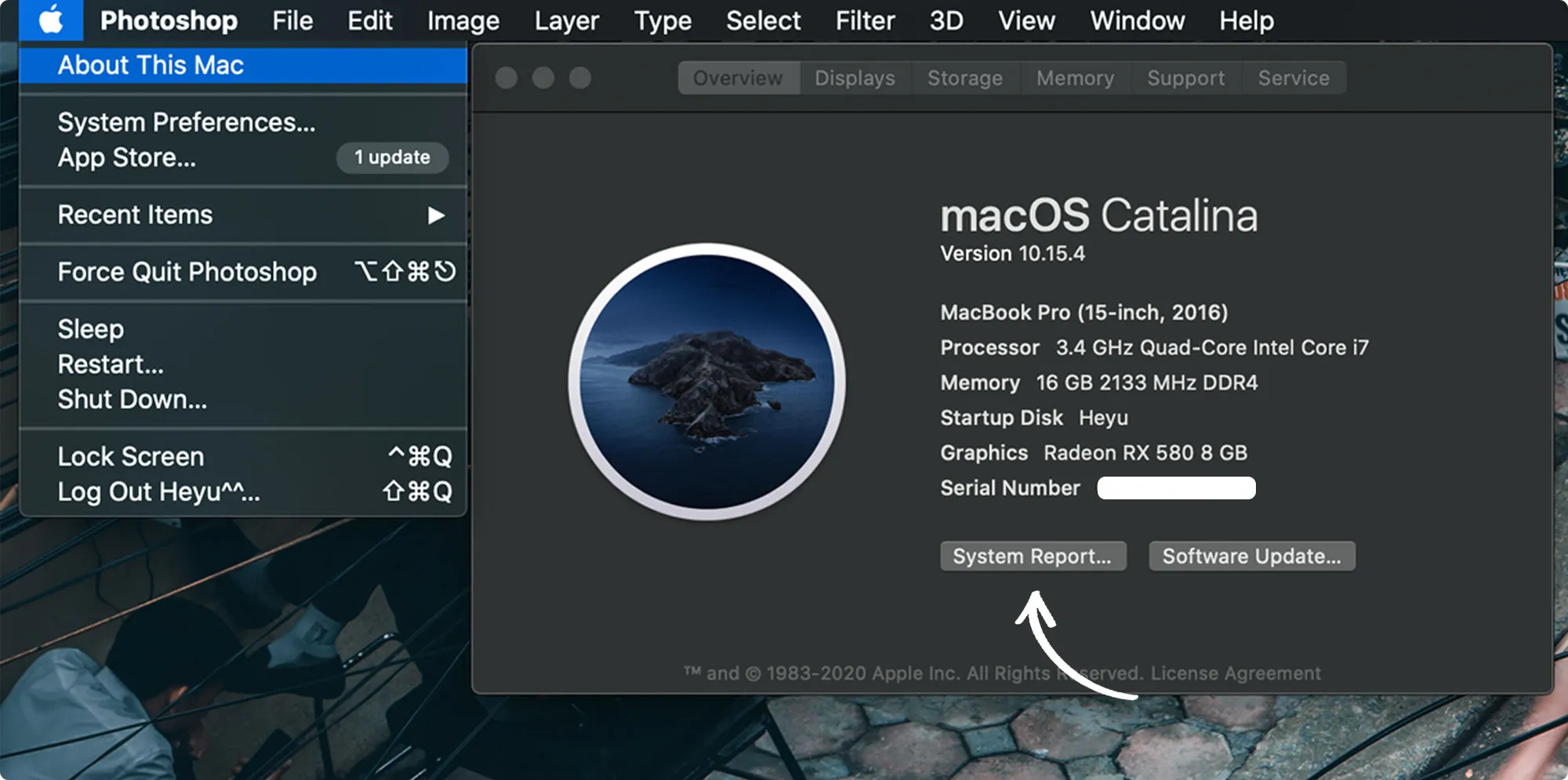View the Memory tab
This screenshot has width=1568, height=780.
point(1074,78)
